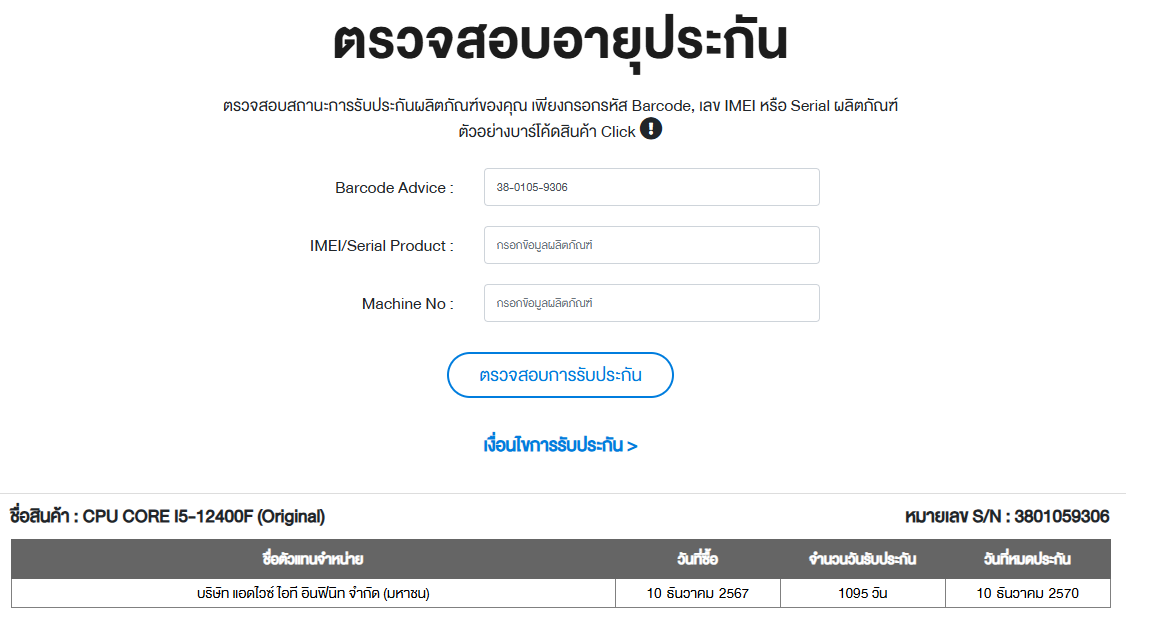Click the Machine No label
The image size is (1151, 625).
(407, 304)
